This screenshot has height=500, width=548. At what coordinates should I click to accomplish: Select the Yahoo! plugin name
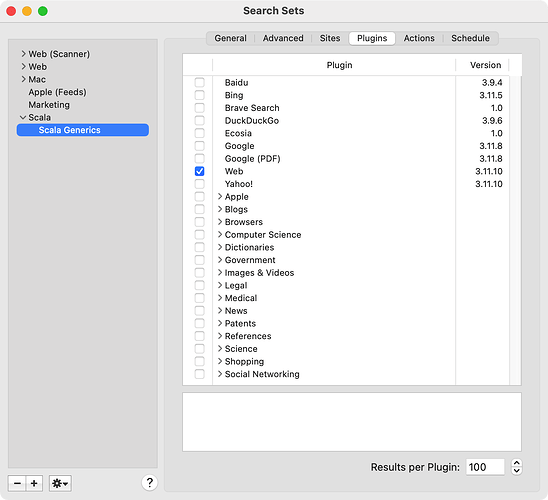[239, 184]
